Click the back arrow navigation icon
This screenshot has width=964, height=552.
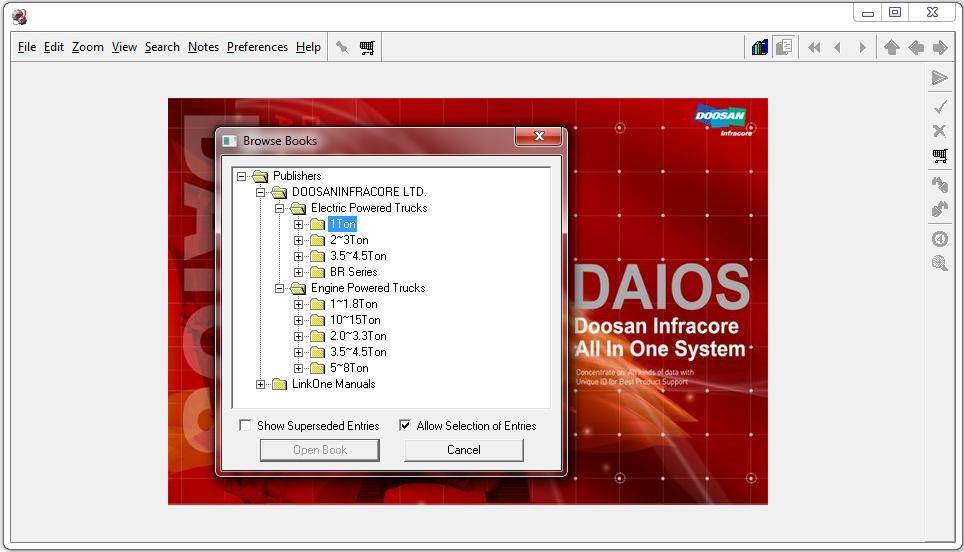pos(916,47)
